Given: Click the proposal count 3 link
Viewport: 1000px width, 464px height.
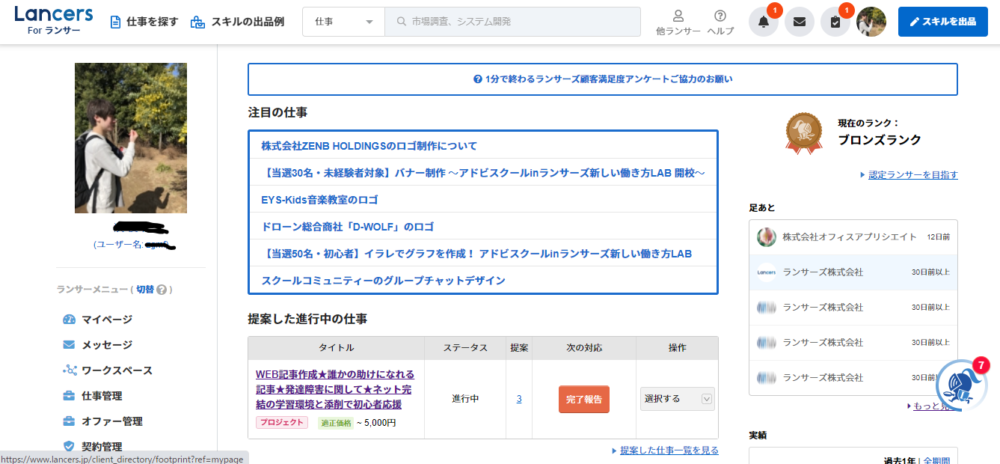Looking at the screenshot, I should (x=519, y=399).
